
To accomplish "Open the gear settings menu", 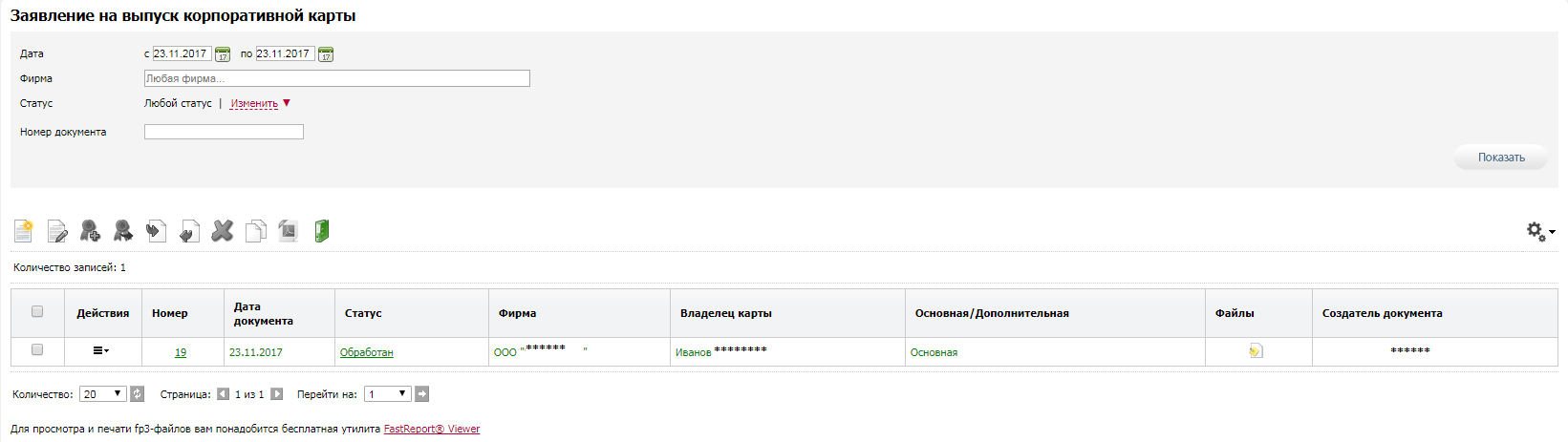I will point(1540,231).
